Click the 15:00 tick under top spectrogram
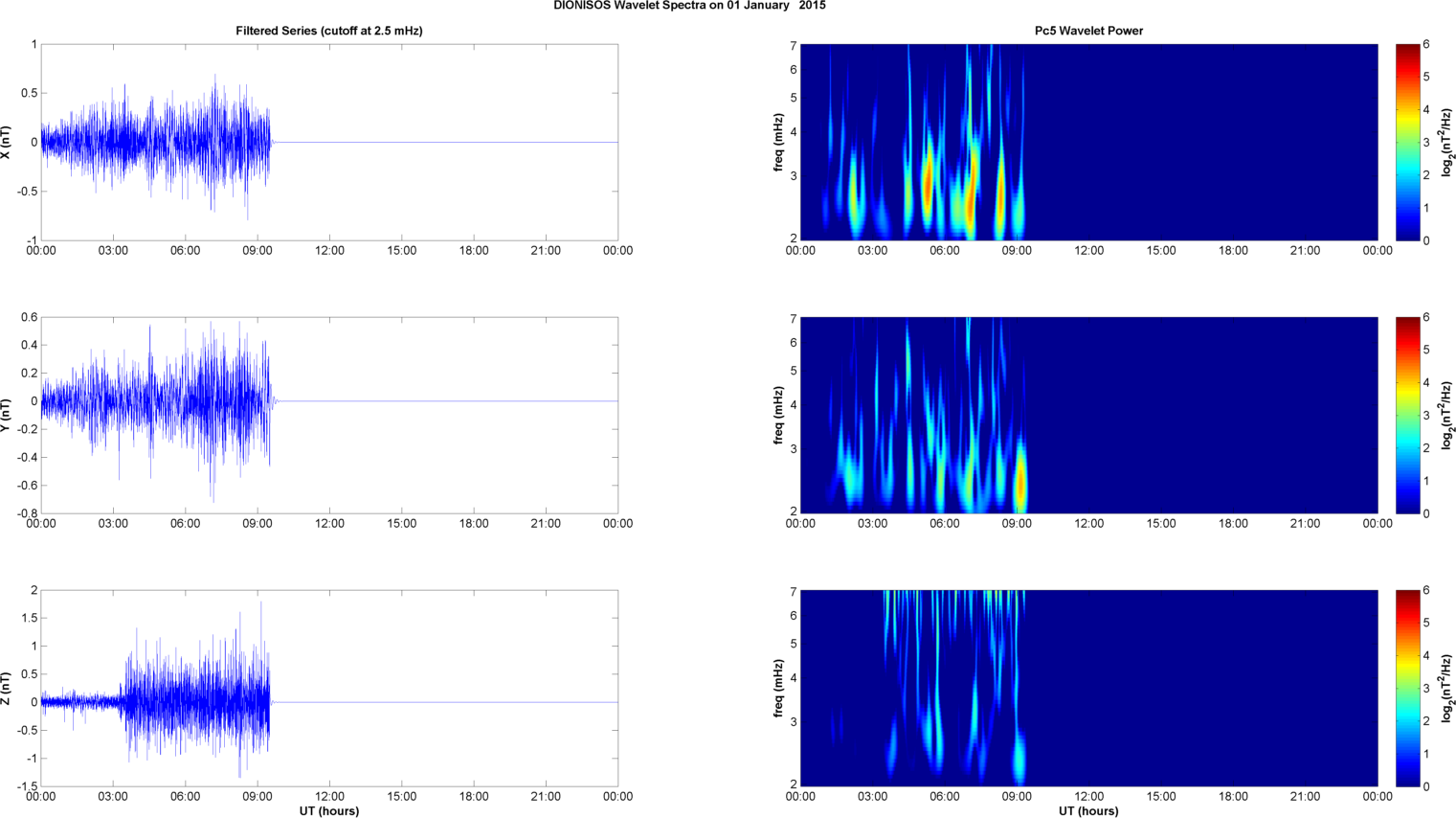 [1161, 251]
